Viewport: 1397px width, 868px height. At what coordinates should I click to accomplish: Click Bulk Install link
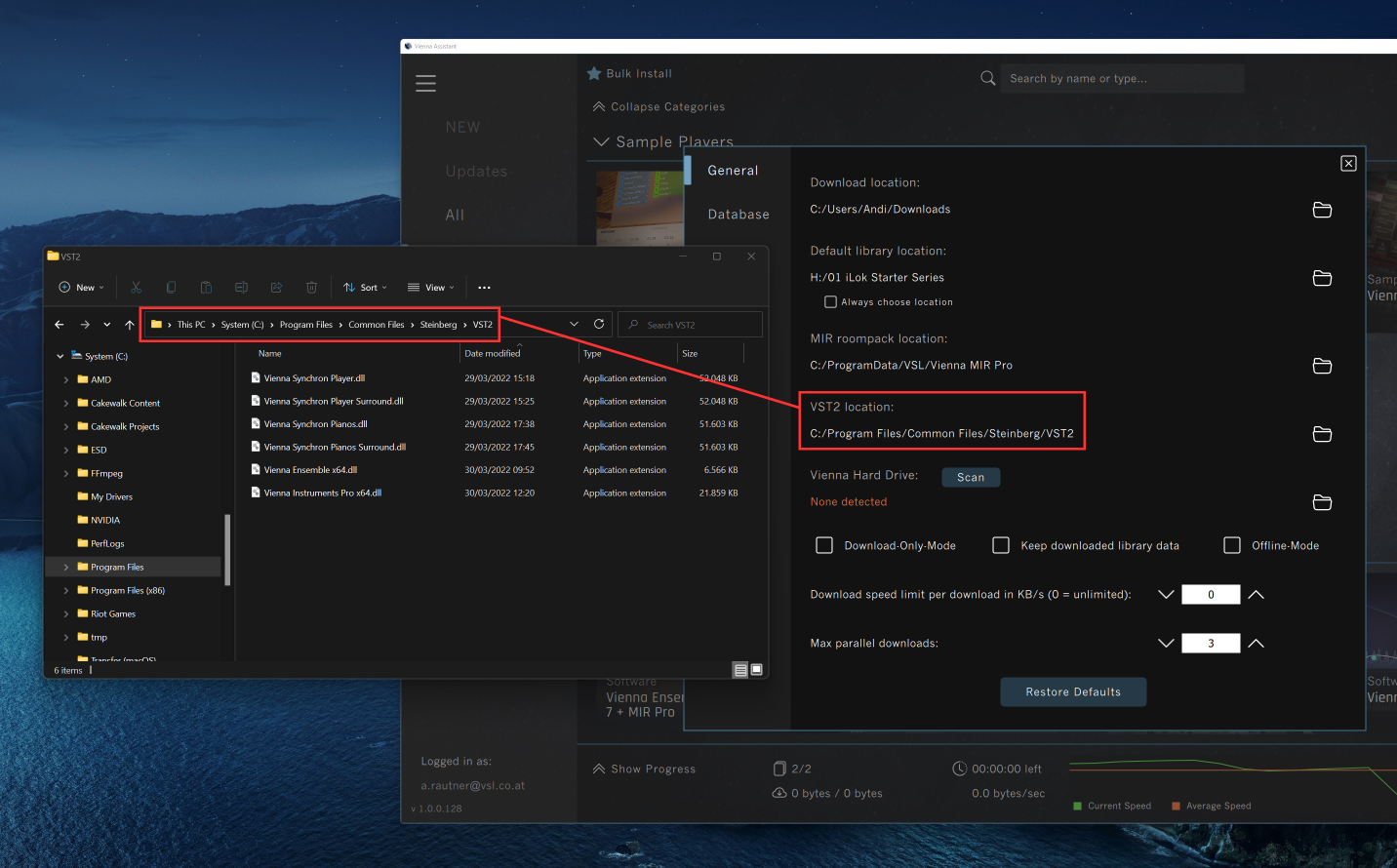(x=639, y=73)
